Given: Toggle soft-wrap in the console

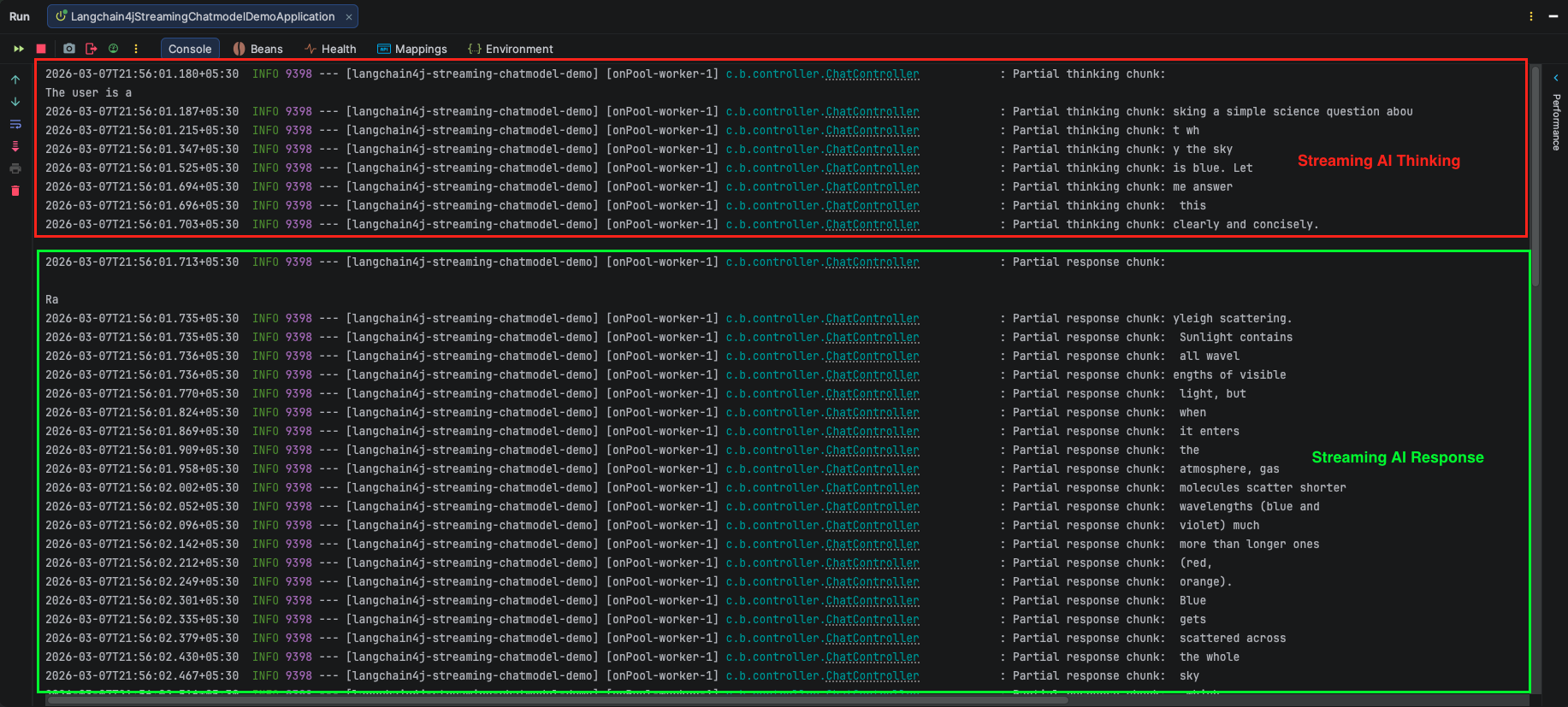Looking at the screenshot, I should [15, 124].
